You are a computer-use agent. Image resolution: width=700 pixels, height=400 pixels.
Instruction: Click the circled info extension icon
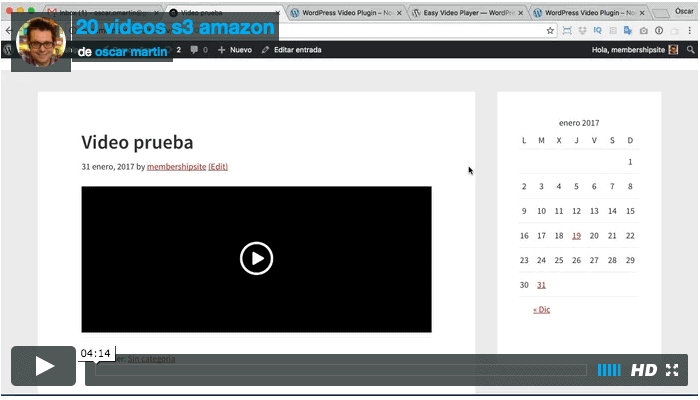click(659, 30)
